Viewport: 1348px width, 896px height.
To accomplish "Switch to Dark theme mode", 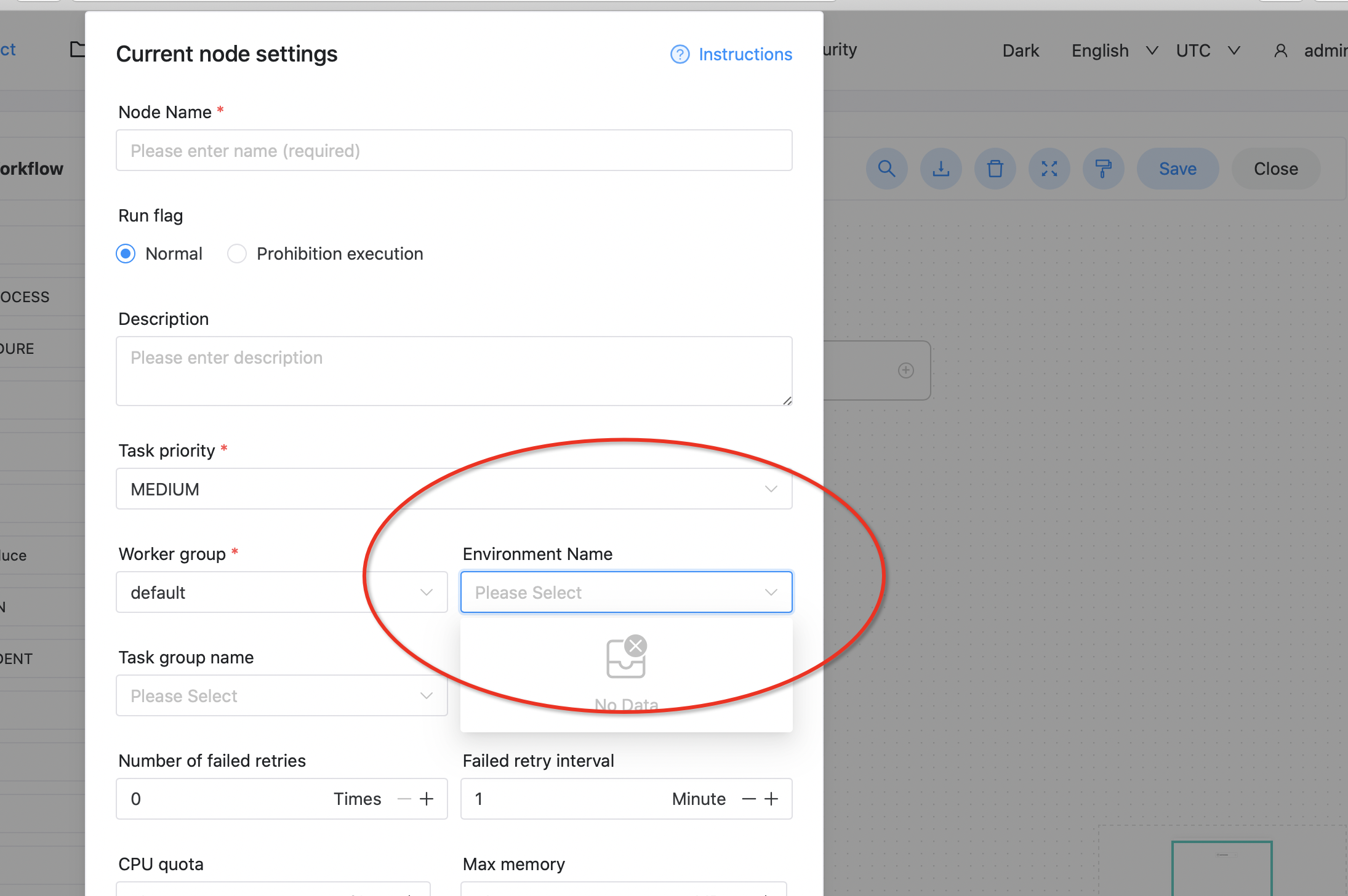I will click(x=1020, y=50).
